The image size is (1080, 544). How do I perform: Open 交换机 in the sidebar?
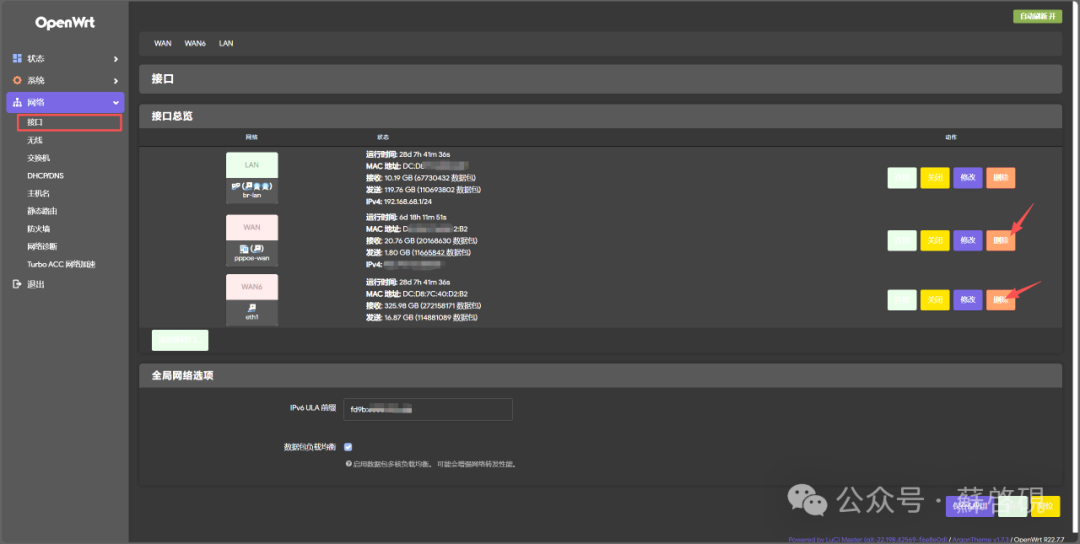[x=39, y=158]
